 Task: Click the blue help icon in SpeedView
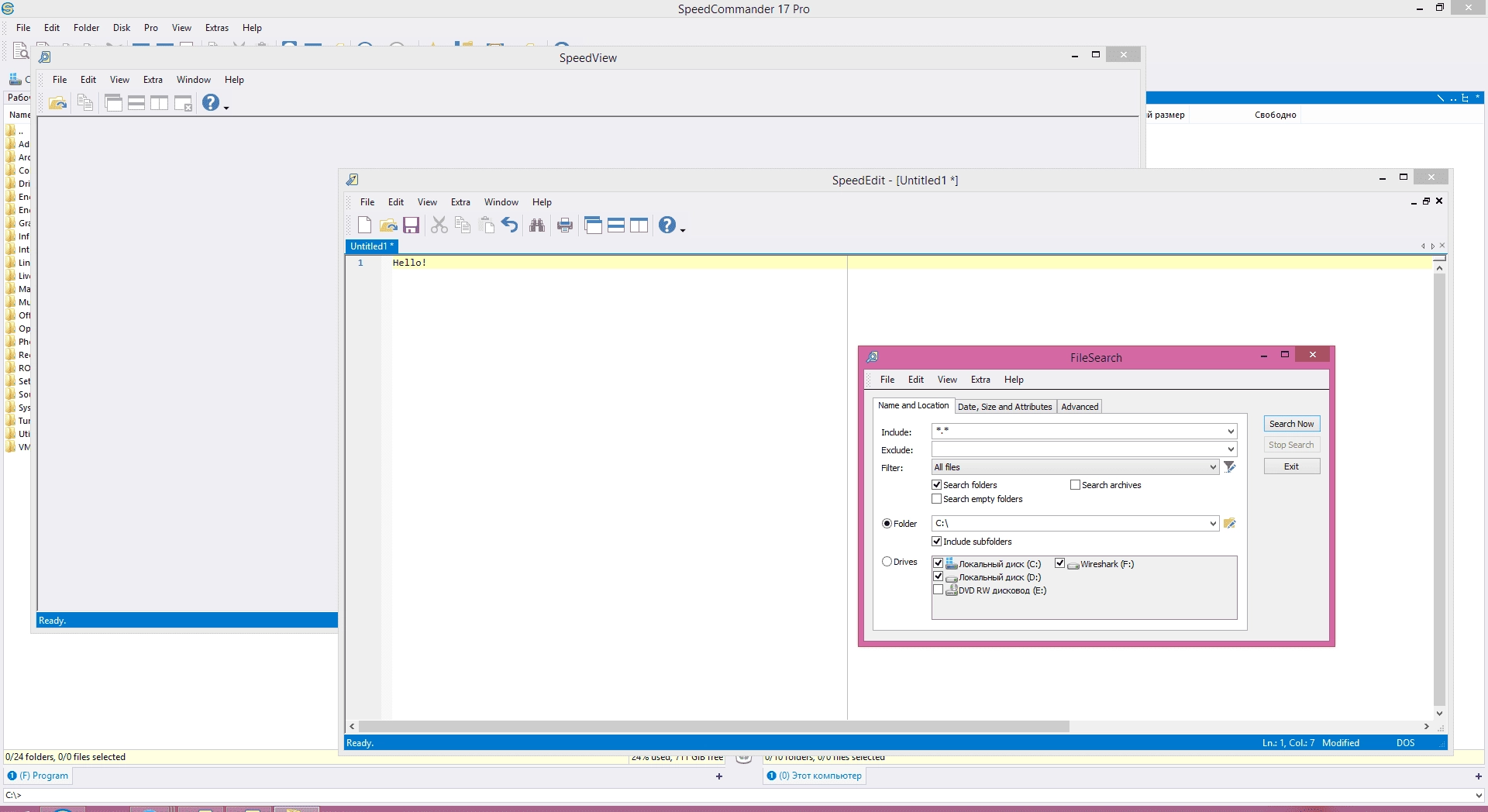click(x=210, y=102)
